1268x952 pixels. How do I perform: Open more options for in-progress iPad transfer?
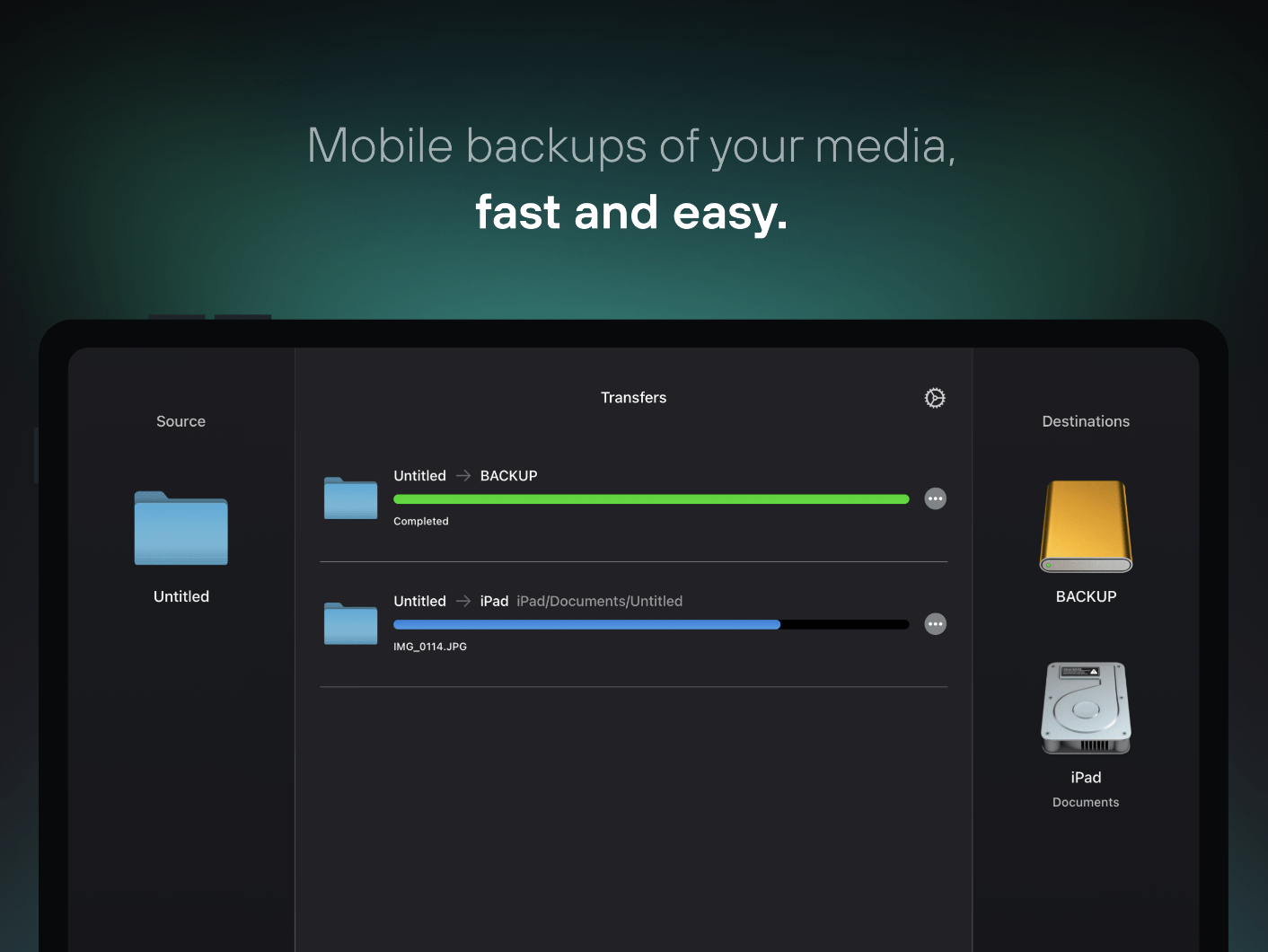coord(935,624)
